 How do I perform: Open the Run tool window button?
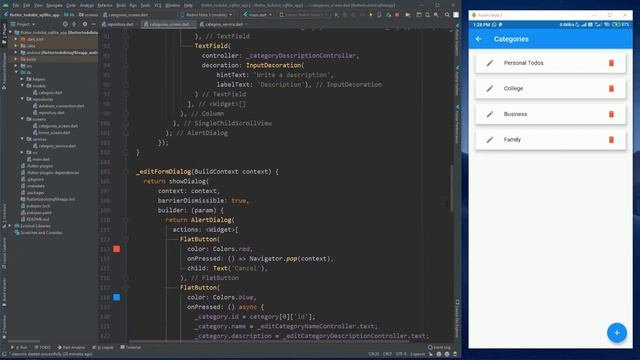click(19, 347)
